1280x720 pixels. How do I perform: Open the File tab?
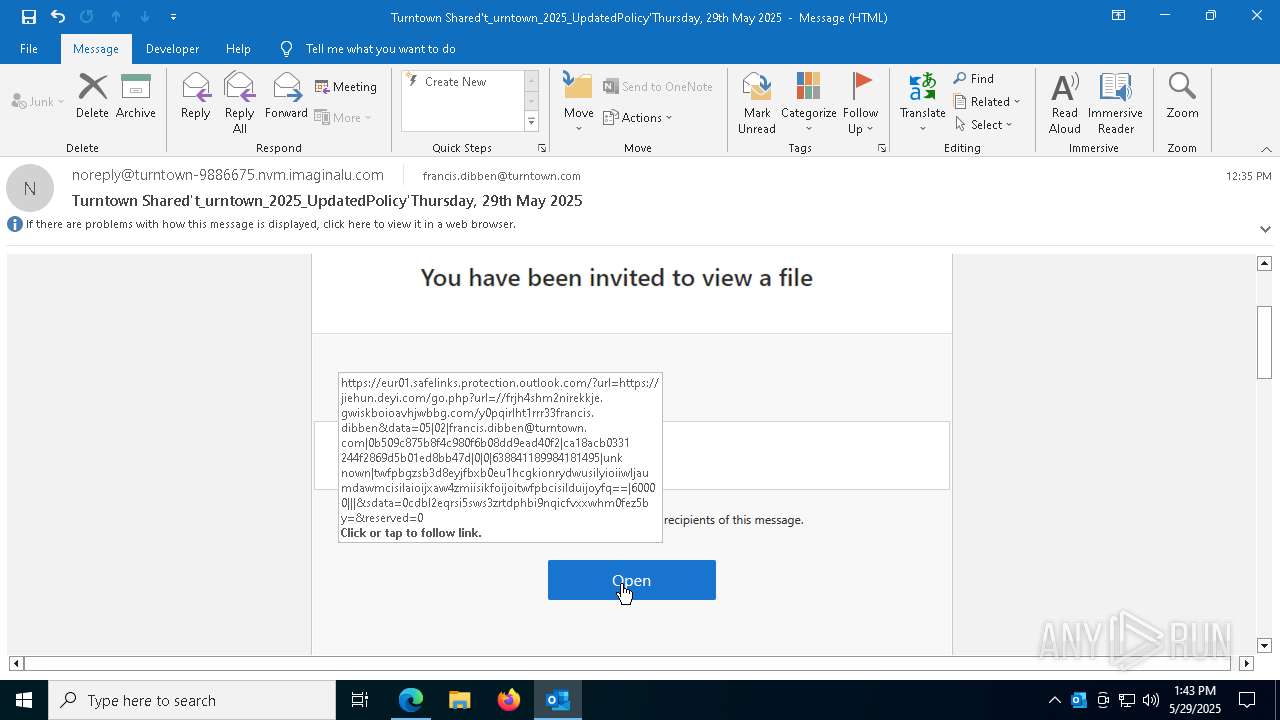(x=29, y=49)
